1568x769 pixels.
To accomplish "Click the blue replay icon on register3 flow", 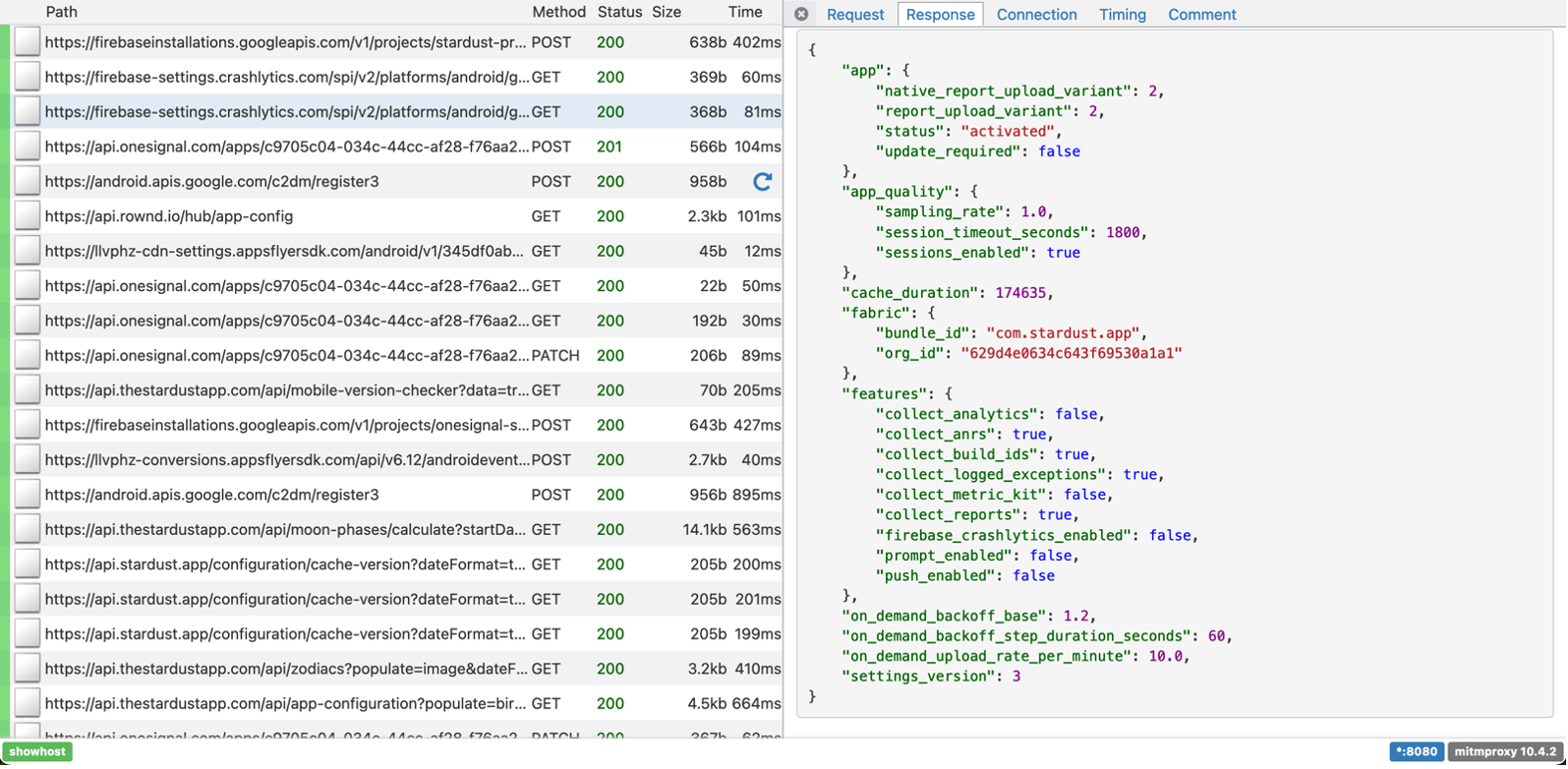I will point(762,181).
